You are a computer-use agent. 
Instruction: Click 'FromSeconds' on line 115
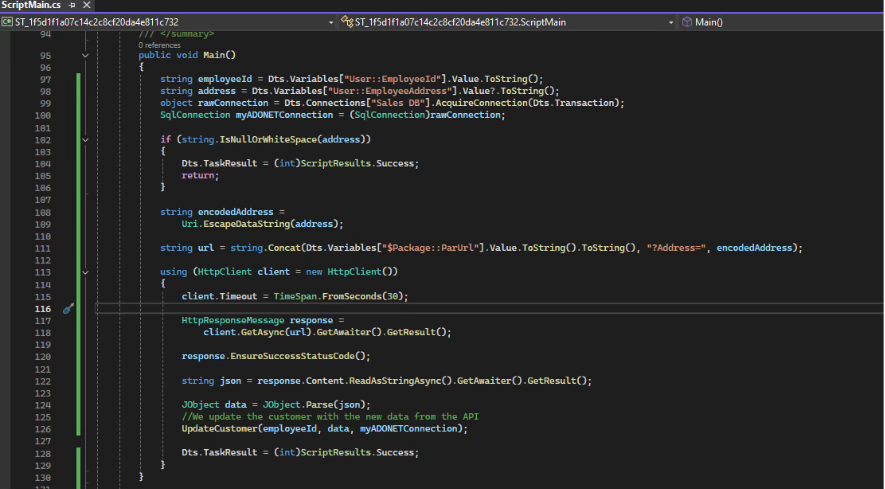(352, 296)
